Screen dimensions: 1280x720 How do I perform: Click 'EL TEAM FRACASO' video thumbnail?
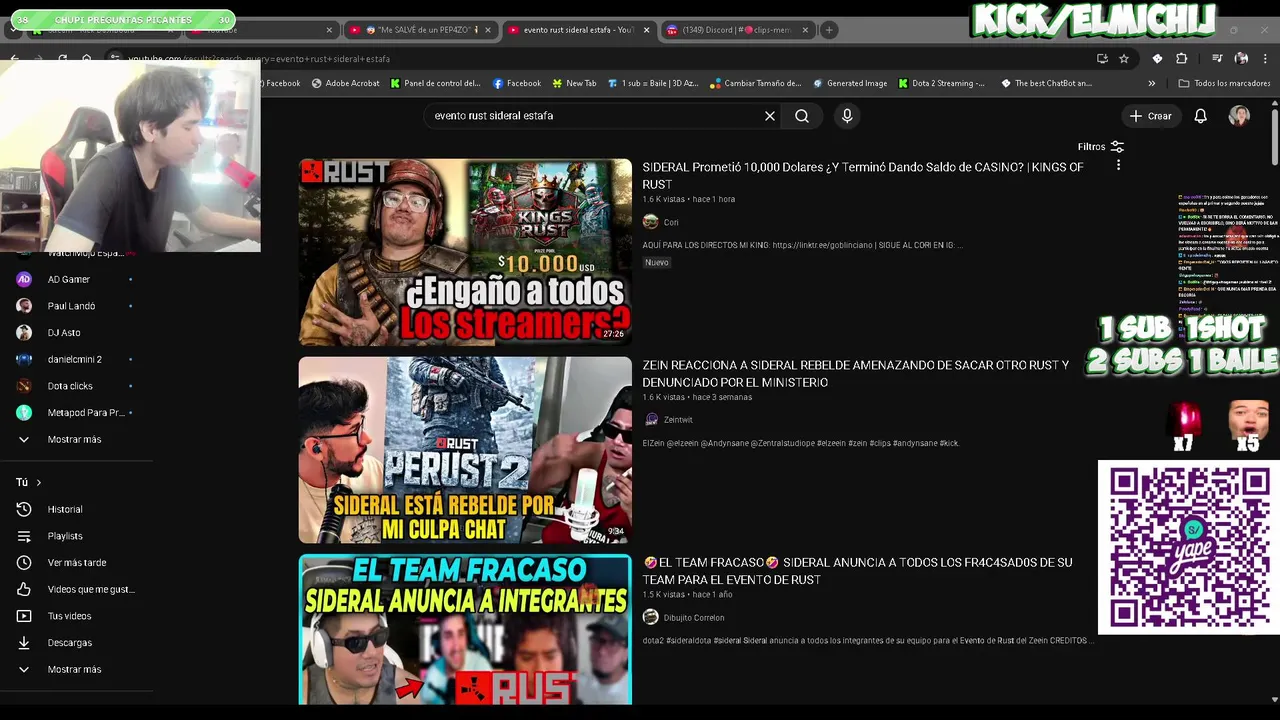pos(465,629)
